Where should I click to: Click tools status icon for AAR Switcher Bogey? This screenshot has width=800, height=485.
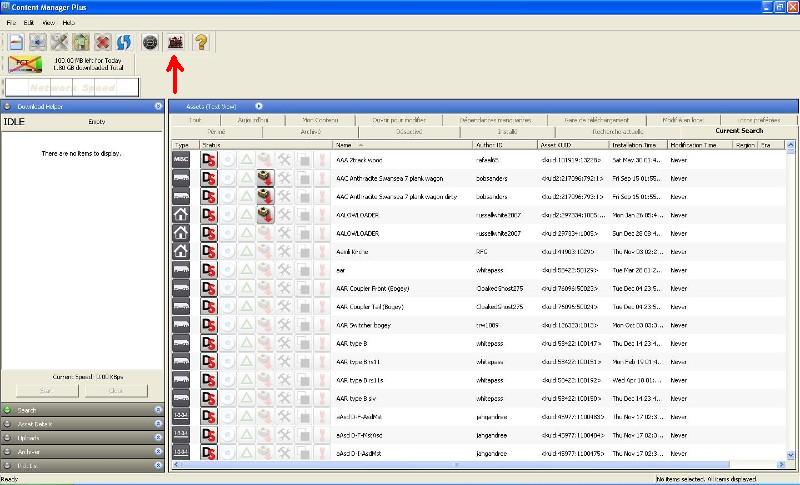pos(284,325)
